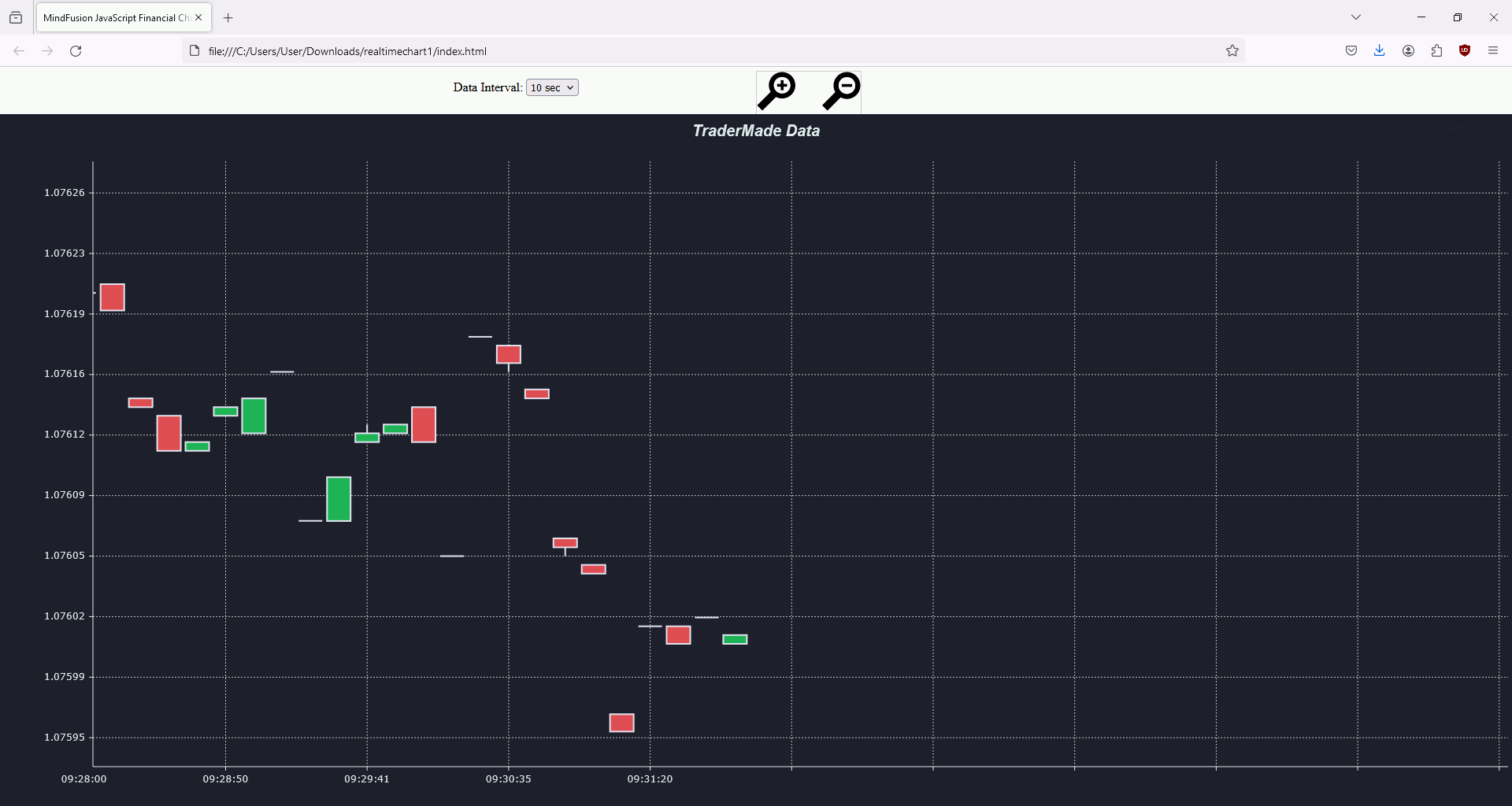The image size is (1512, 806).
Task: Bookmark this page with the star icon
Action: [x=1232, y=51]
